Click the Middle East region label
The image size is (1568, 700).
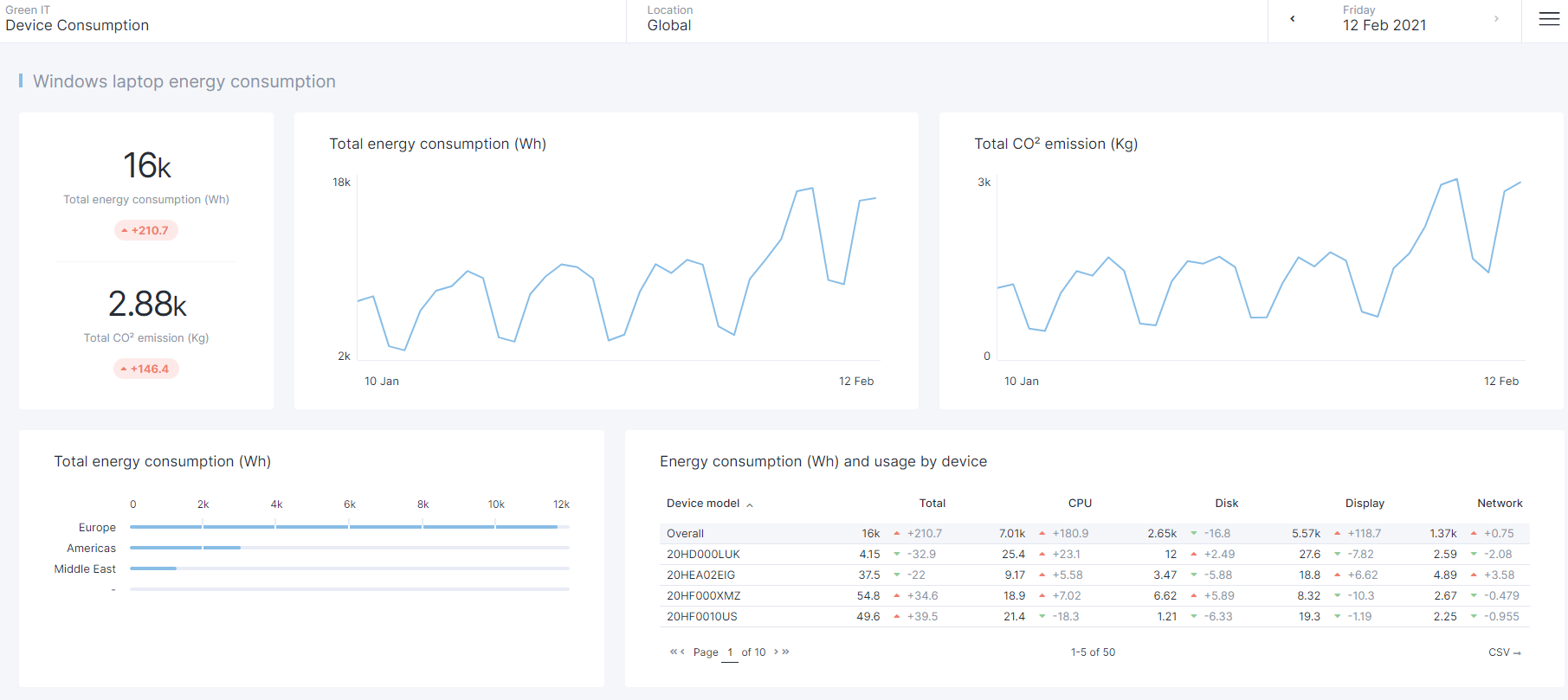pyautogui.click(x=85, y=568)
